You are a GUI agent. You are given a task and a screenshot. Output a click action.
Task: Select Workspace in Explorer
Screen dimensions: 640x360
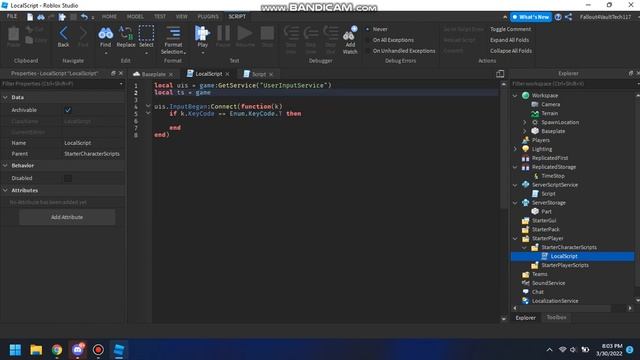544,96
